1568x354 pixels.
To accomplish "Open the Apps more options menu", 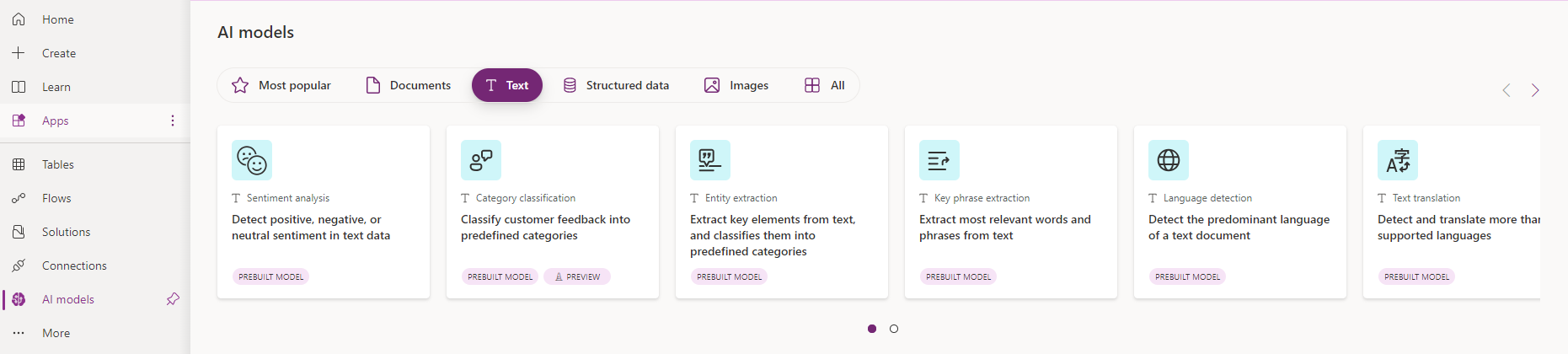I will coord(173,121).
